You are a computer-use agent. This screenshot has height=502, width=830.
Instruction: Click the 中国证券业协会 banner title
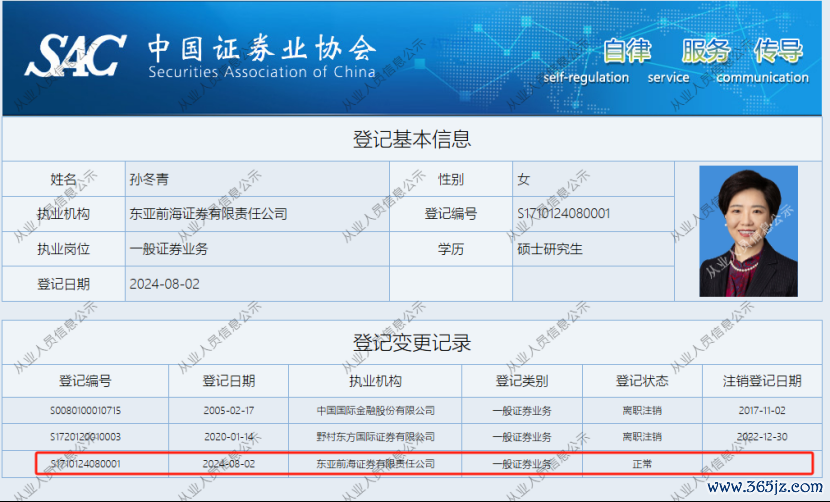[262, 49]
